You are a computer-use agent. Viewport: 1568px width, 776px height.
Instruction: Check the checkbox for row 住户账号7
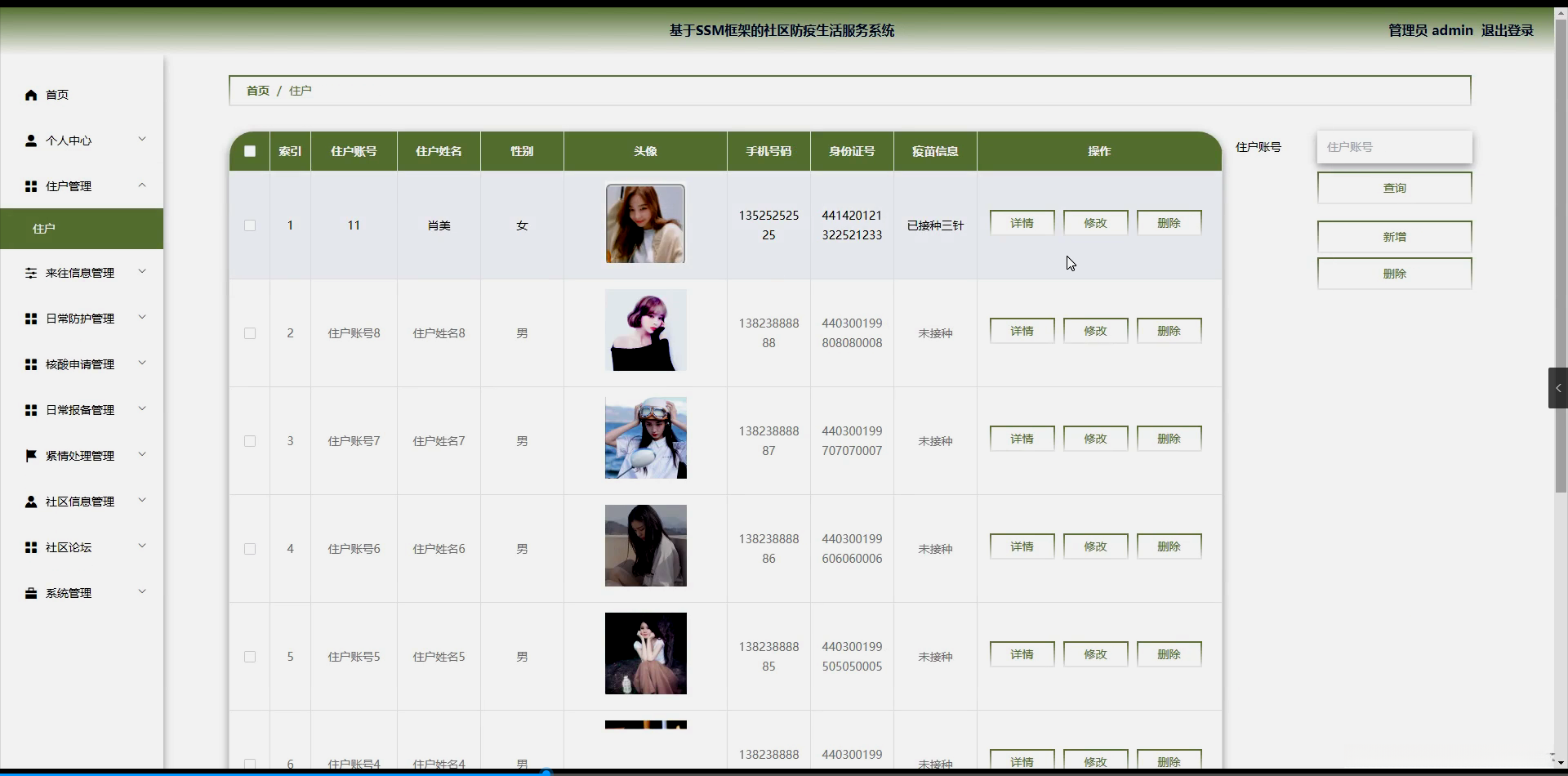tap(250, 441)
